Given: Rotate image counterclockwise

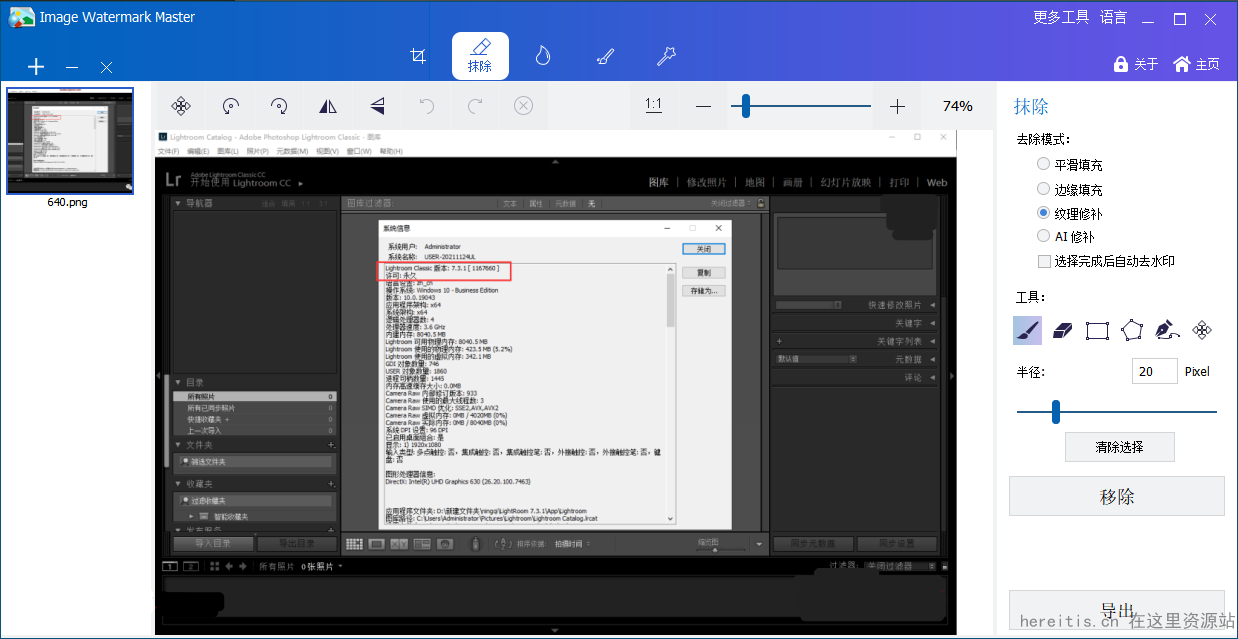Looking at the screenshot, I should pos(231,106).
